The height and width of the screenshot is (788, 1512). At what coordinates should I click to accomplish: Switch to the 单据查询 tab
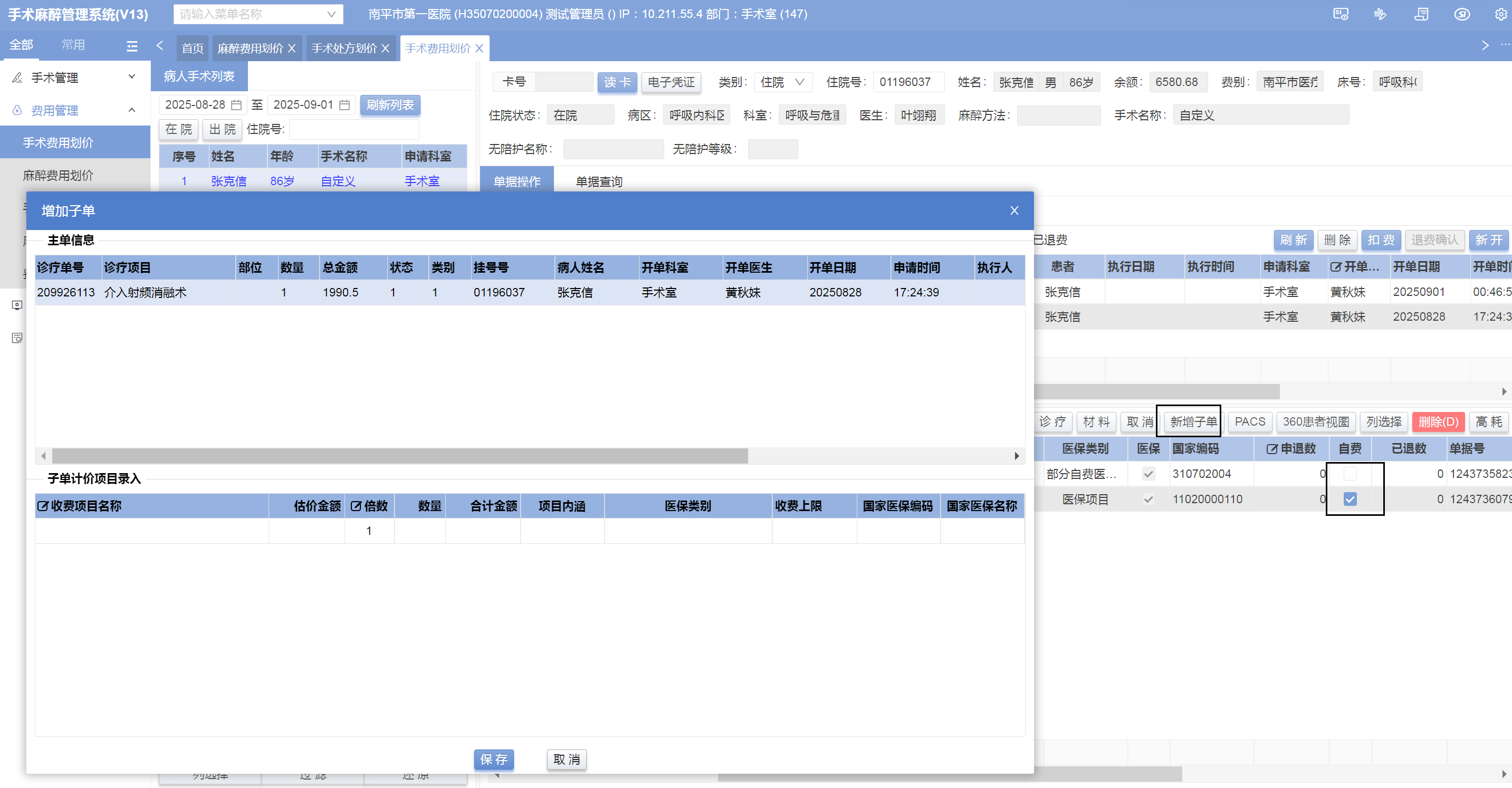pyautogui.click(x=598, y=181)
